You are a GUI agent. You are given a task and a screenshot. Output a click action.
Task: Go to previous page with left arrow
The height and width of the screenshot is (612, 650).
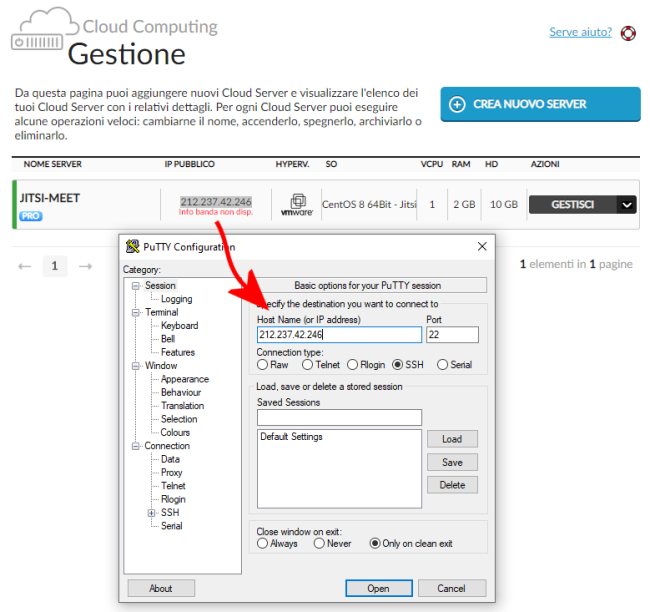coord(25,266)
